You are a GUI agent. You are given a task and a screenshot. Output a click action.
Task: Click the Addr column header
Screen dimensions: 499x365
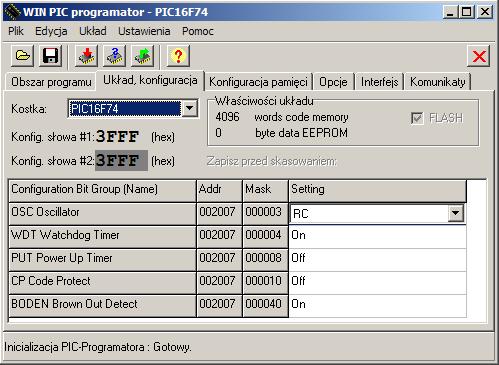click(x=219, y=190)
